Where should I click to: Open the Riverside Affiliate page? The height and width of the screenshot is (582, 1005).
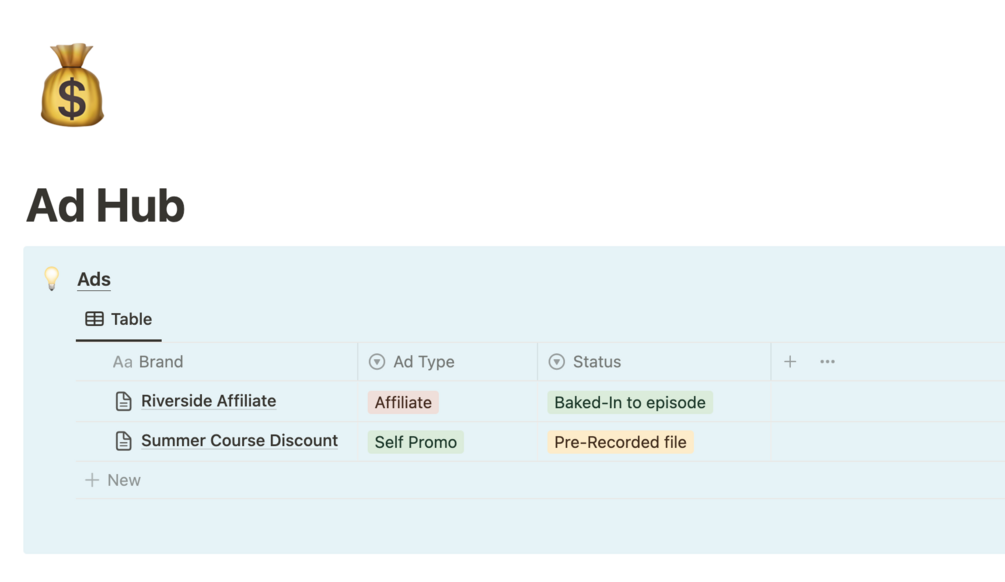click(208, 401)
